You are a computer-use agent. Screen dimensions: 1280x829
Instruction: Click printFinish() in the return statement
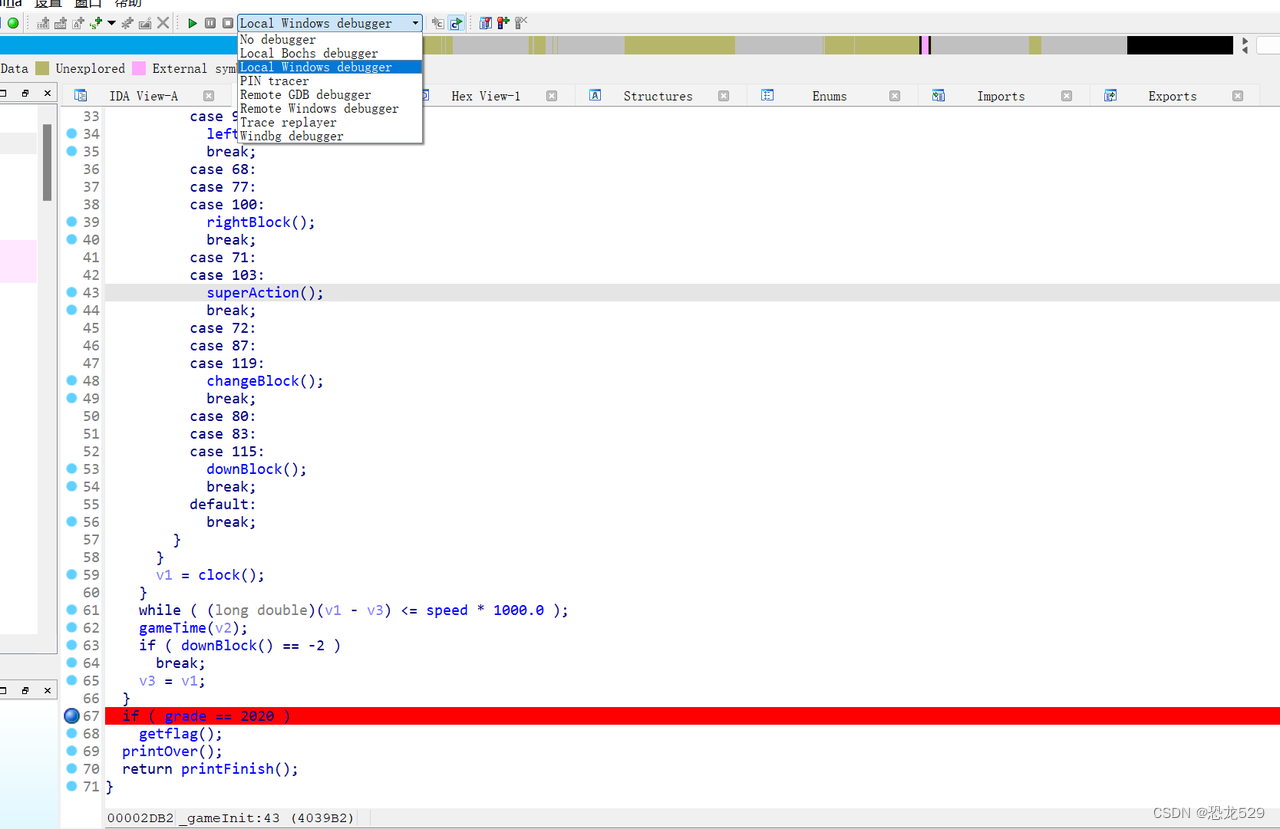(240, 769)
